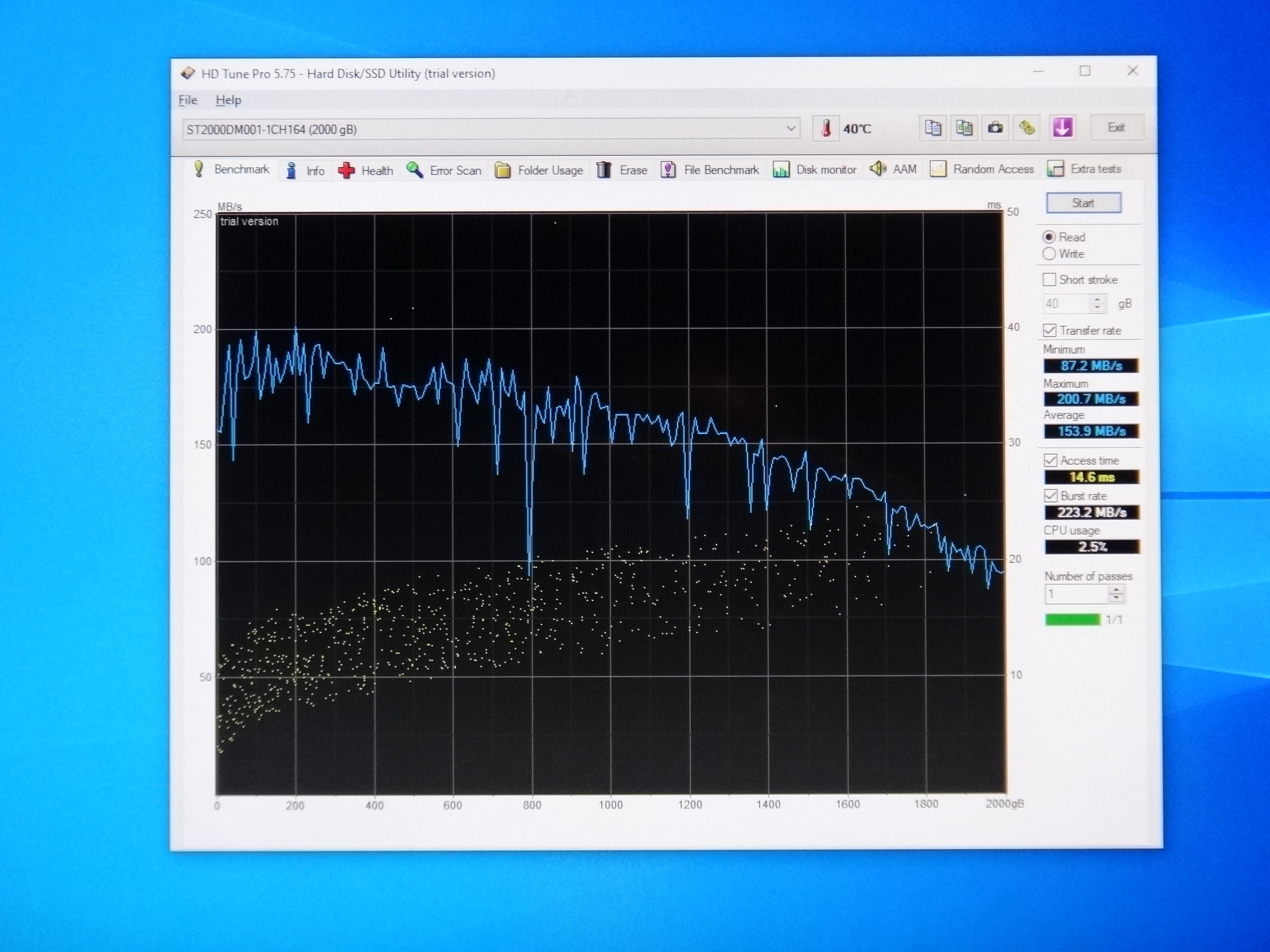1270x952 pixels.
Task: Click the 14.6 ms access time value
Action: tap(1092, 477)
